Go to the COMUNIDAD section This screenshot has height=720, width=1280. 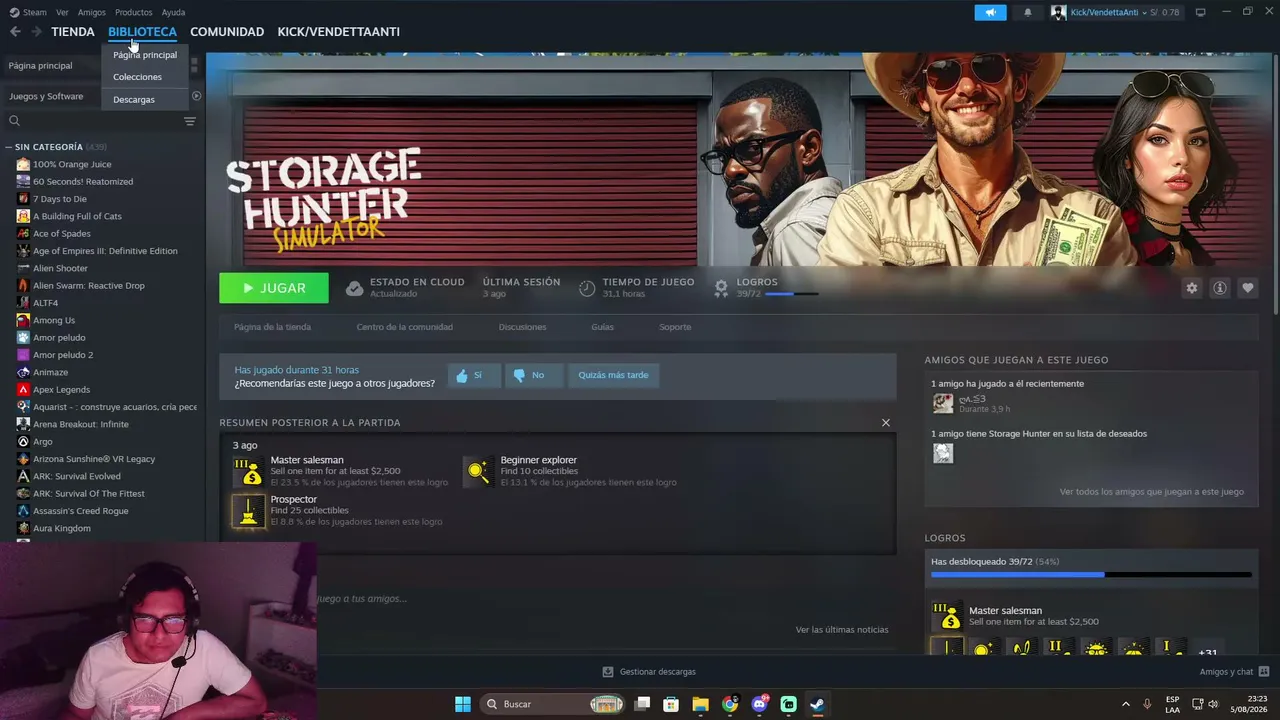(x=227, y=32)
